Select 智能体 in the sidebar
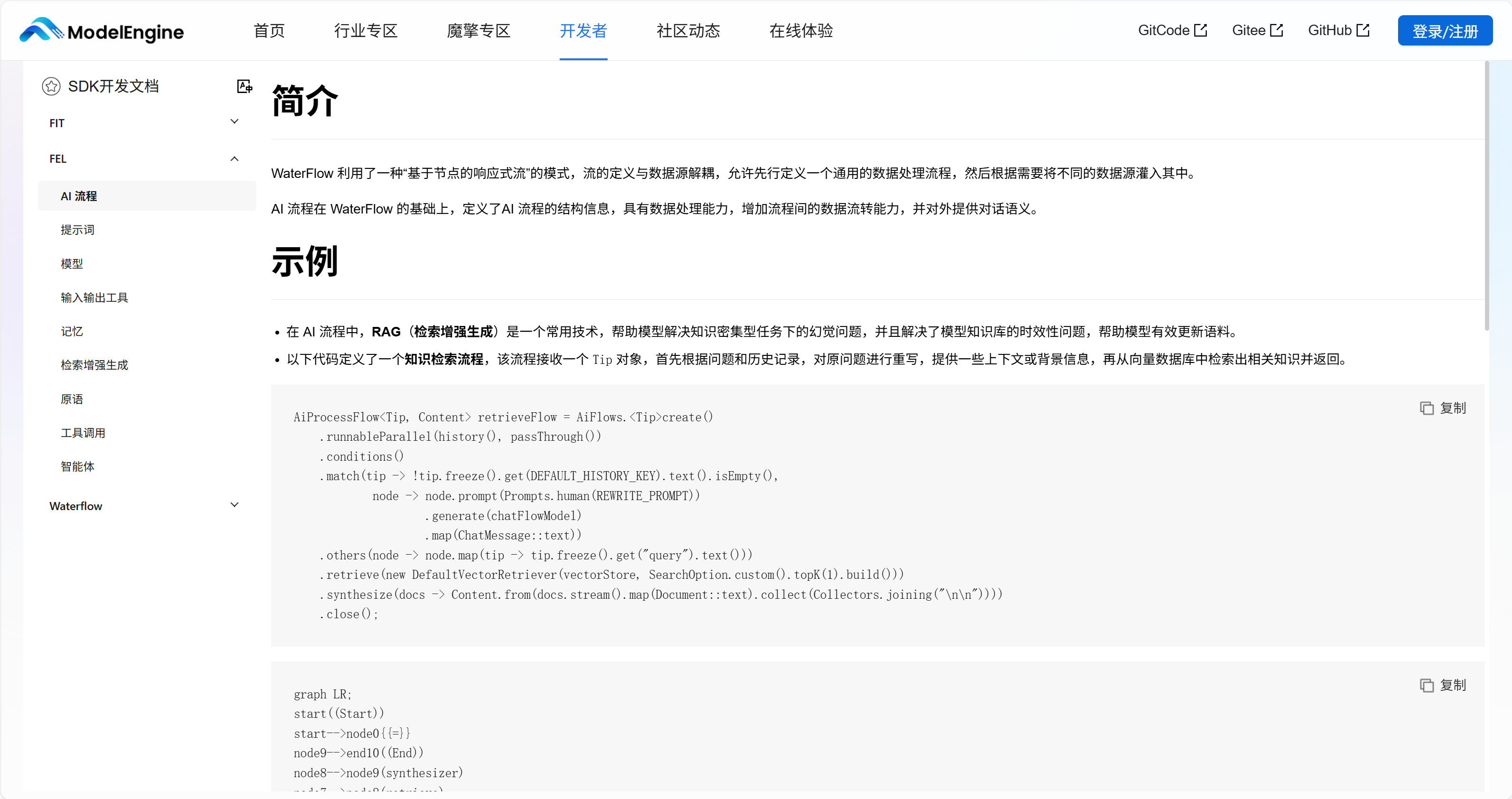This screenshot has width=1512, height=799. coord(77,466)
